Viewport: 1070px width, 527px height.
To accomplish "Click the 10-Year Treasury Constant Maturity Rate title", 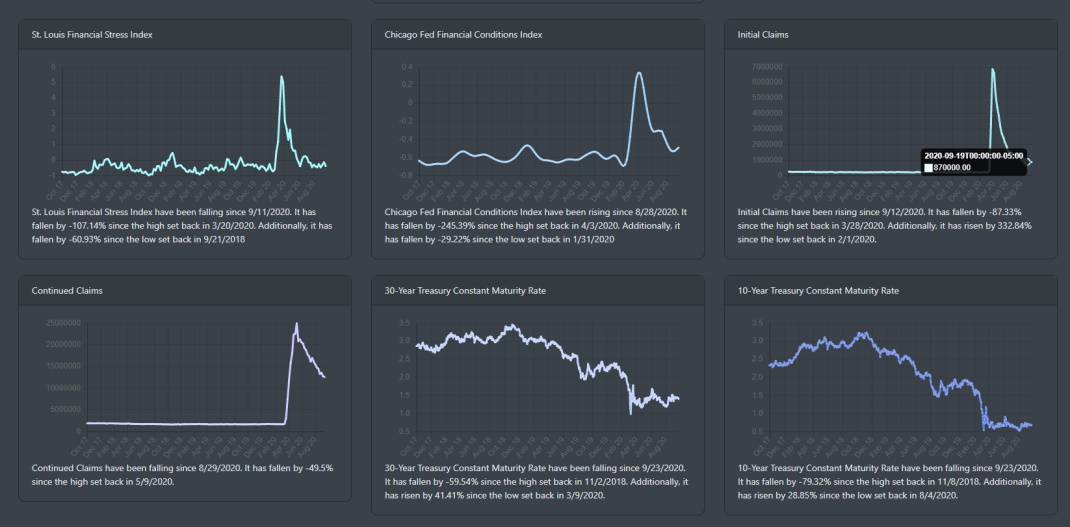I will tap(818, 290).
